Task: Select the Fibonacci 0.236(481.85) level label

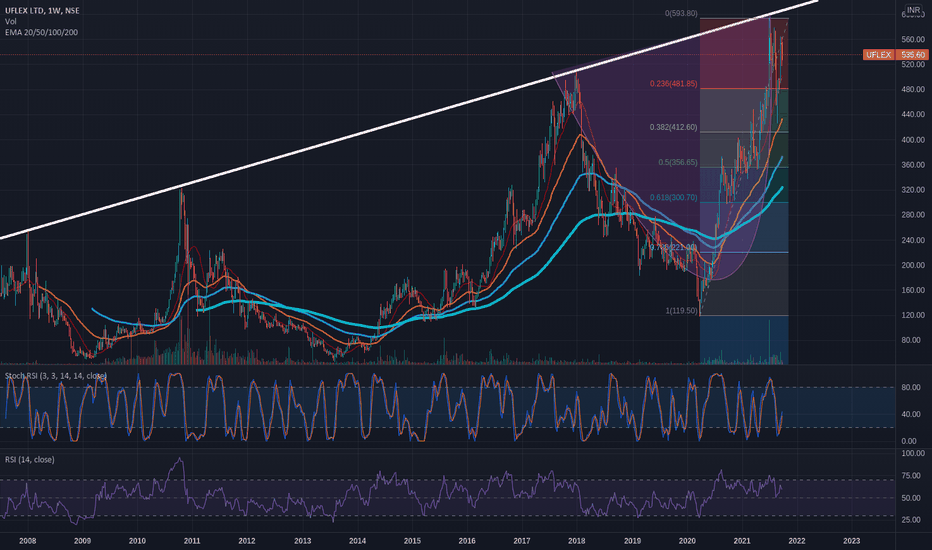Action: (673, 84)
